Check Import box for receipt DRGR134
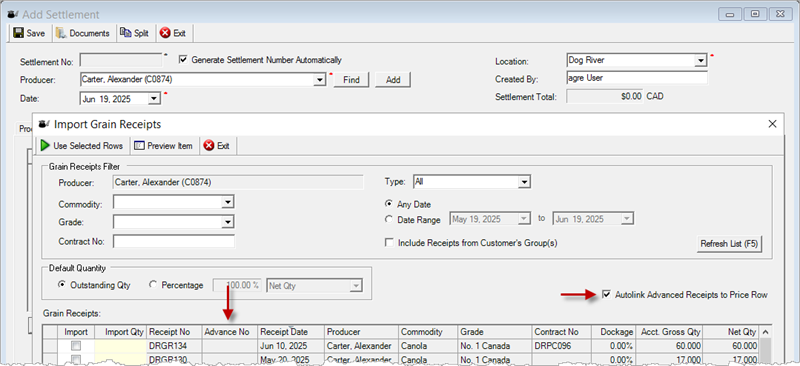Image resolution: width=800 pixels, height=366 pixels. point(76,346)
